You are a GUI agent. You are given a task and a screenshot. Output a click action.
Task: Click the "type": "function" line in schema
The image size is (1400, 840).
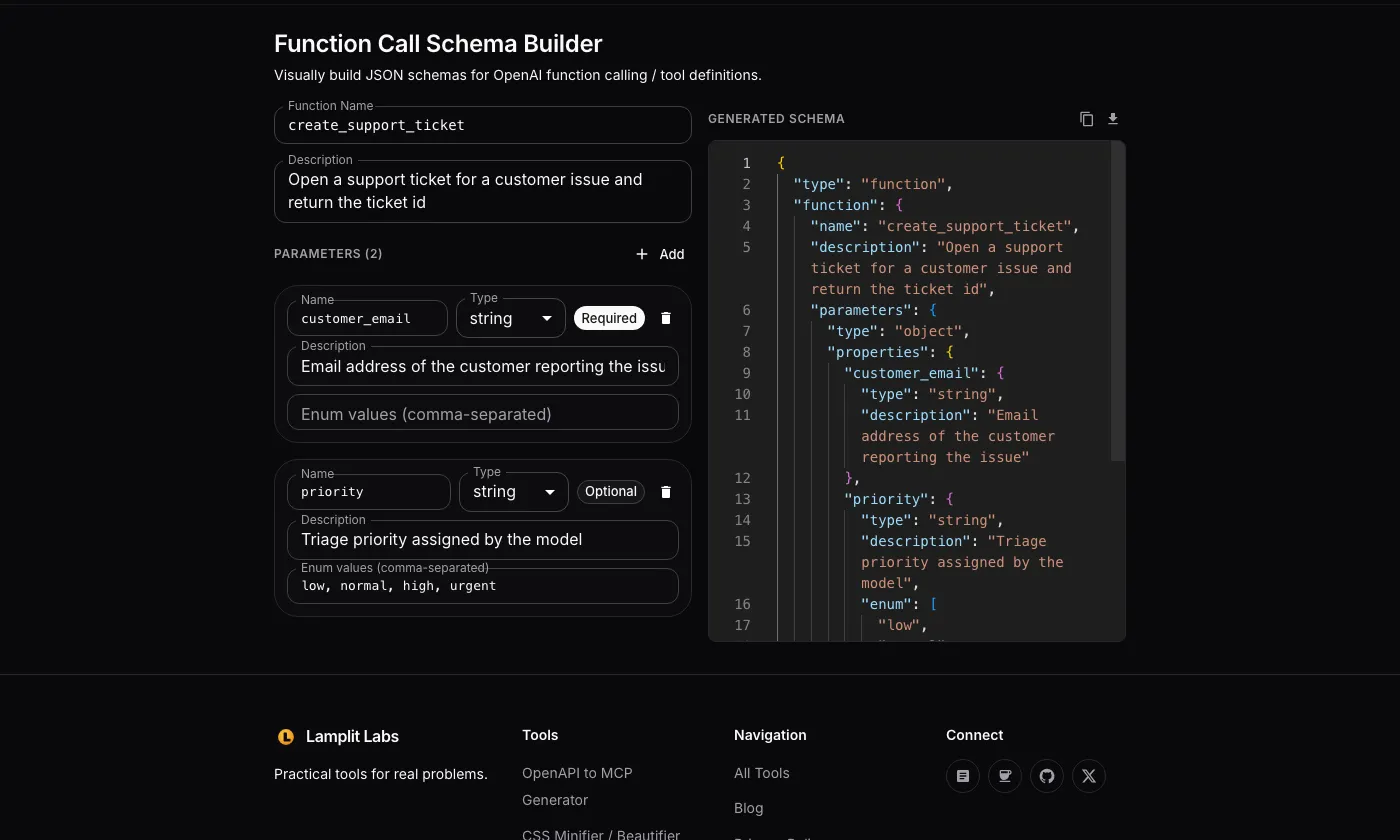pos(873,184)
